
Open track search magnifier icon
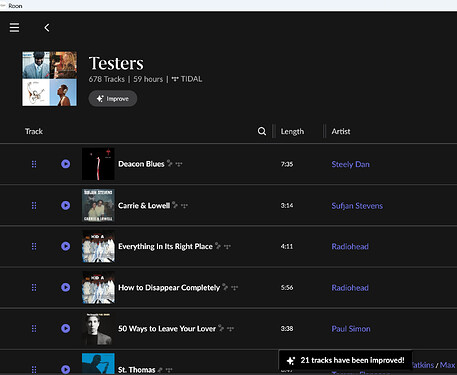pos(262,131)
